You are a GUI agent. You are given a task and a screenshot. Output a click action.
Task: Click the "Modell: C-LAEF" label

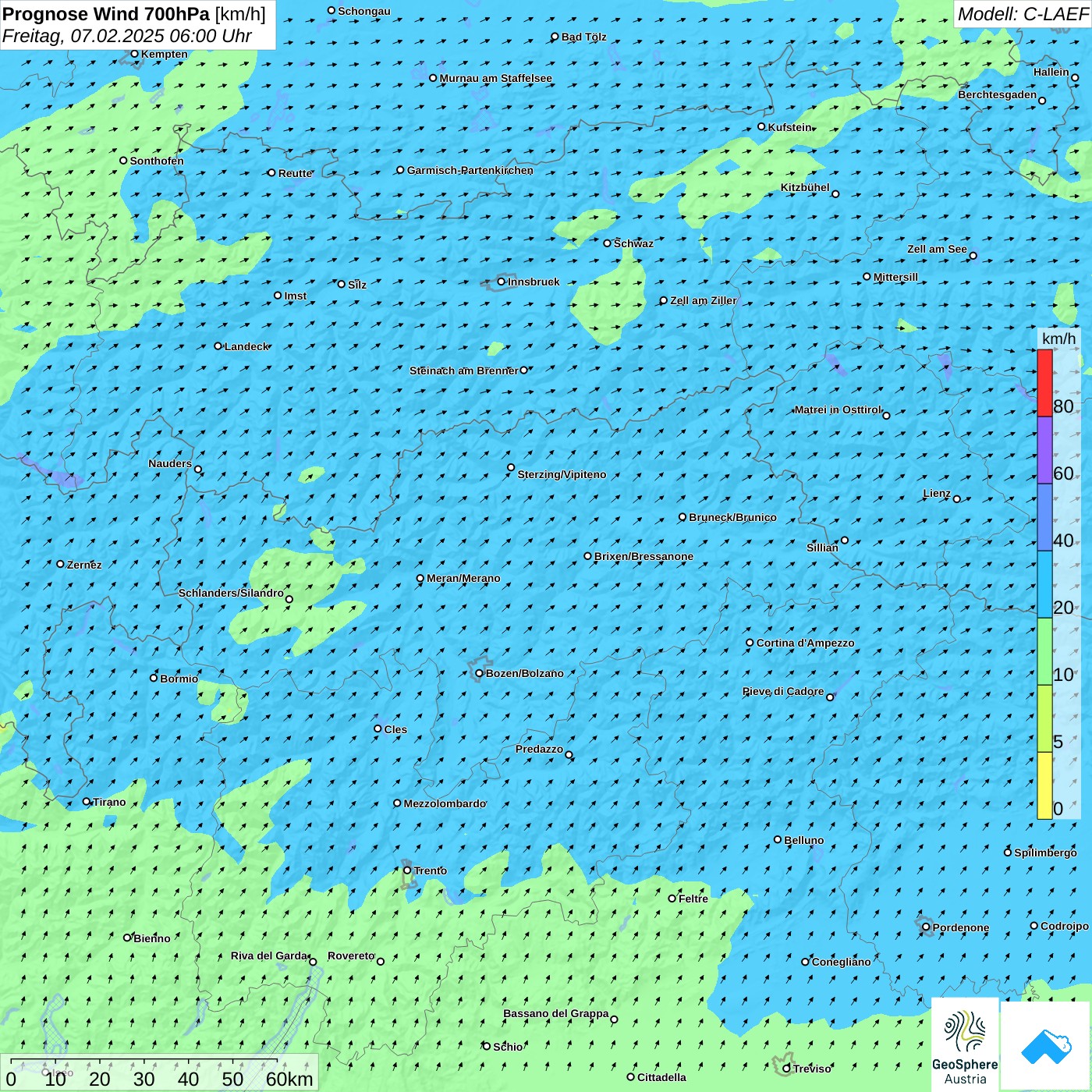(1023, 14)
